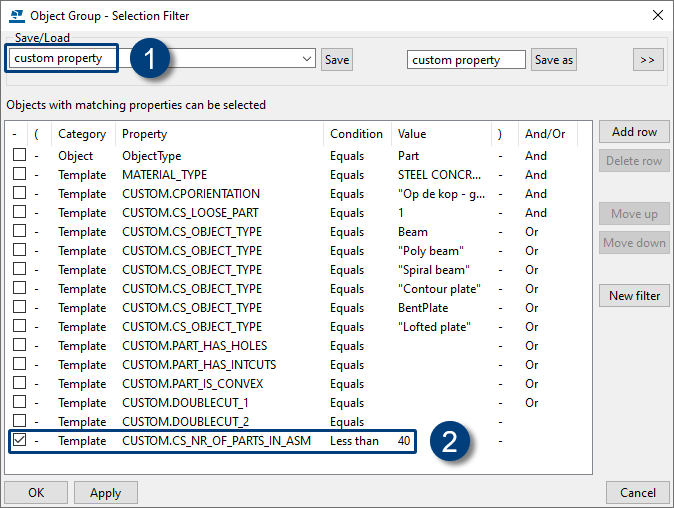Open the saved filter dropdown list

pyautogui.click(x=307, y=60)
